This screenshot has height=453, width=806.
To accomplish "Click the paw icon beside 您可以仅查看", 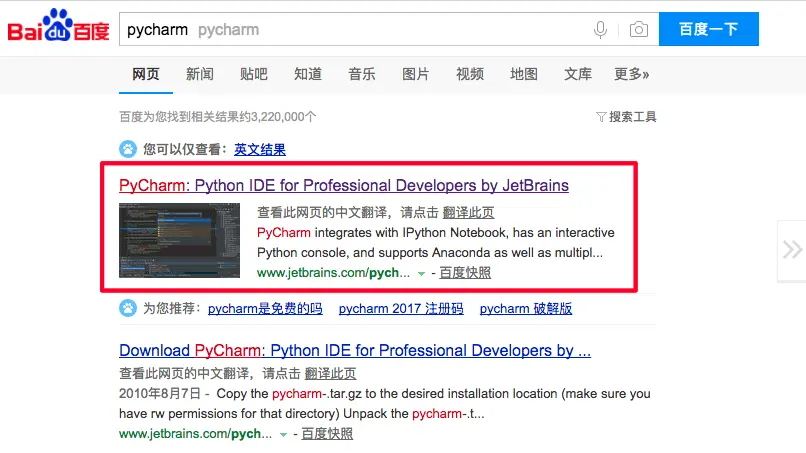I will pyautogui.click(x=128, y=149).
